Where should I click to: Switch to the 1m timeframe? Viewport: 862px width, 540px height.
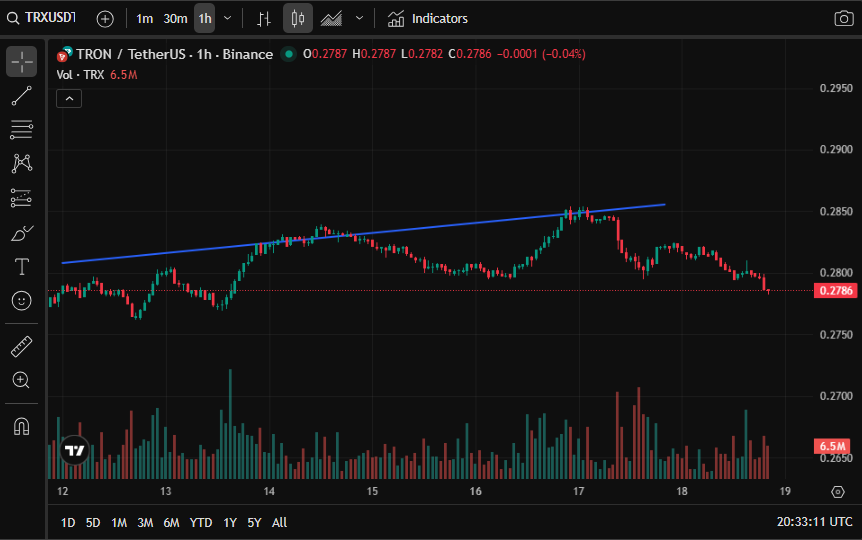[145, 19]
